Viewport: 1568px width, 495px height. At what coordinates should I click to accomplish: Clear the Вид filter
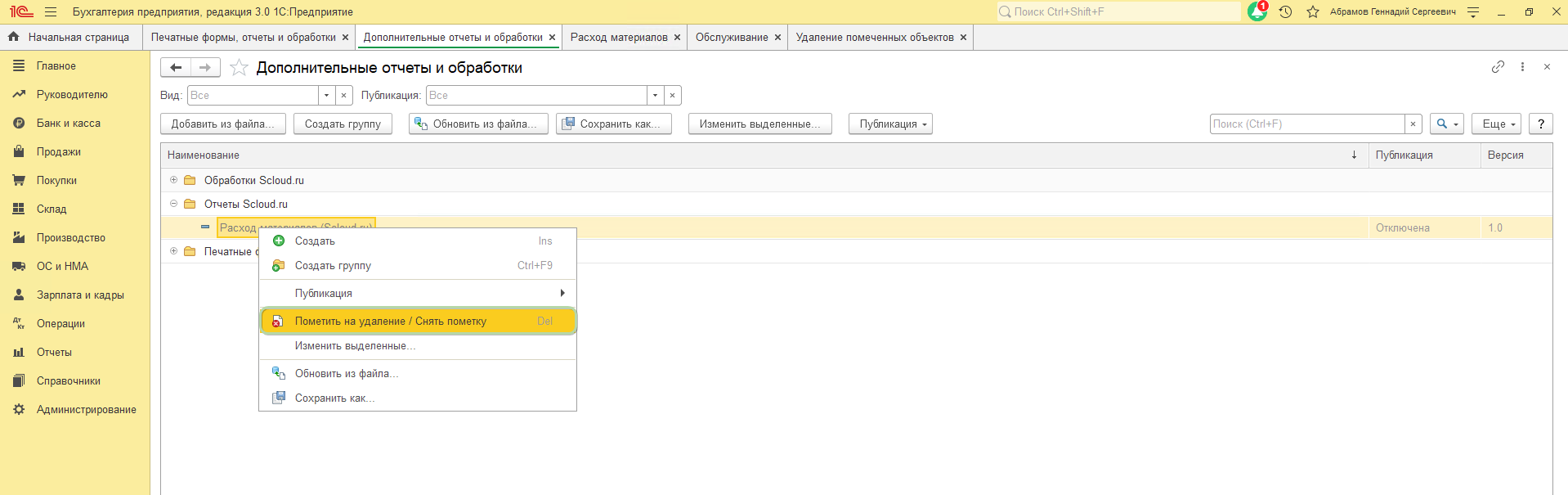tap(344, 95)
